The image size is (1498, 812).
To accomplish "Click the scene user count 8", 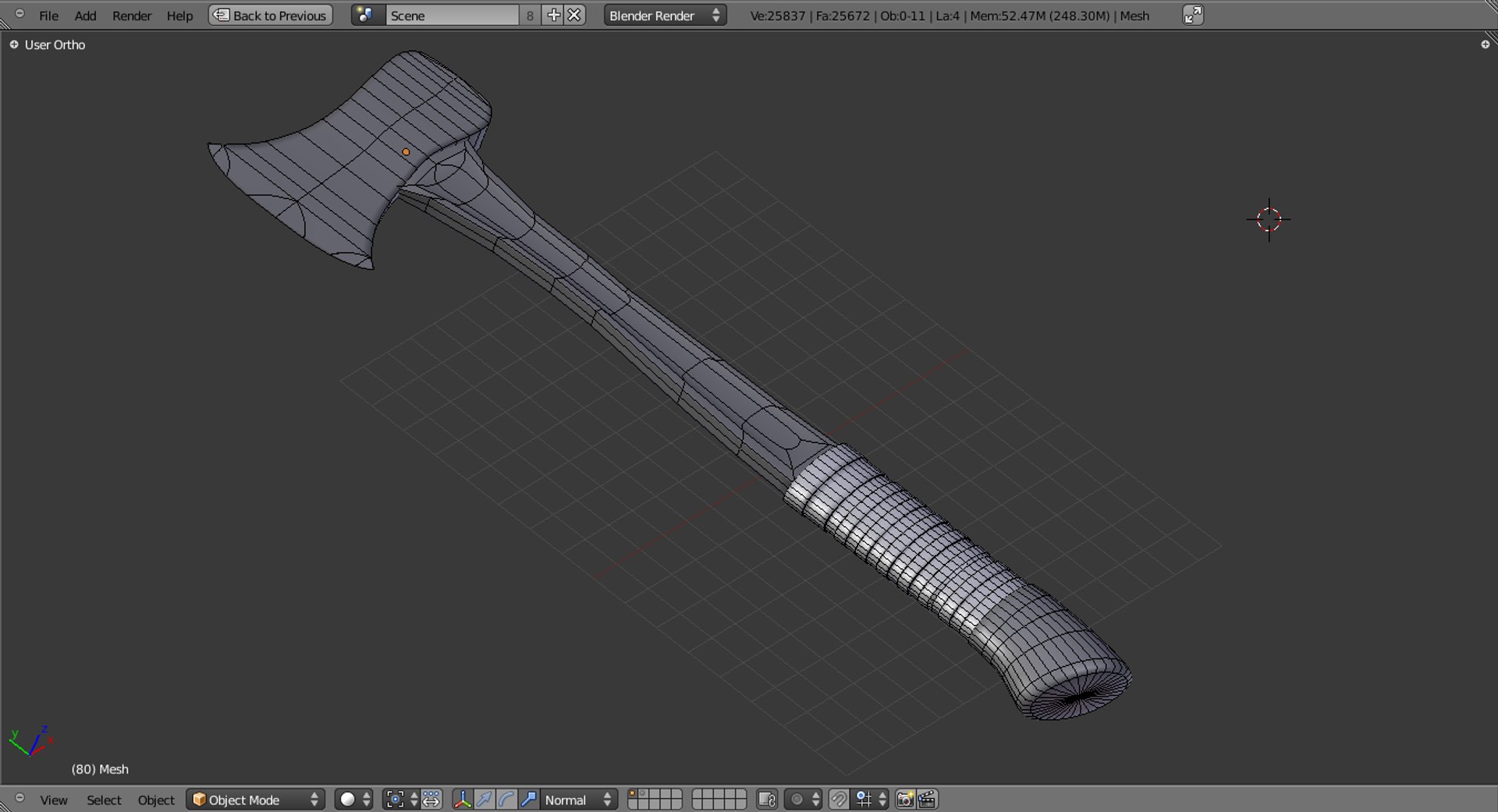I will 530,16.
